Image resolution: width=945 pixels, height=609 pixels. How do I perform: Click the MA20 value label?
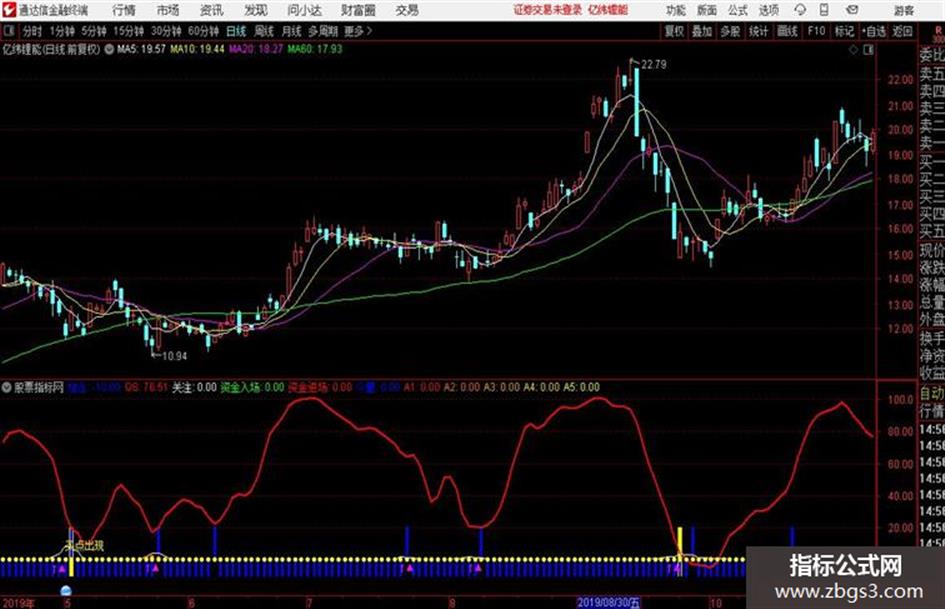coord(256,49)
